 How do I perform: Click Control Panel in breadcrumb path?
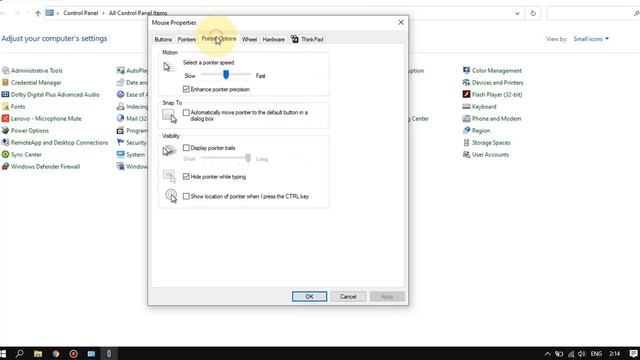[80, 13]
